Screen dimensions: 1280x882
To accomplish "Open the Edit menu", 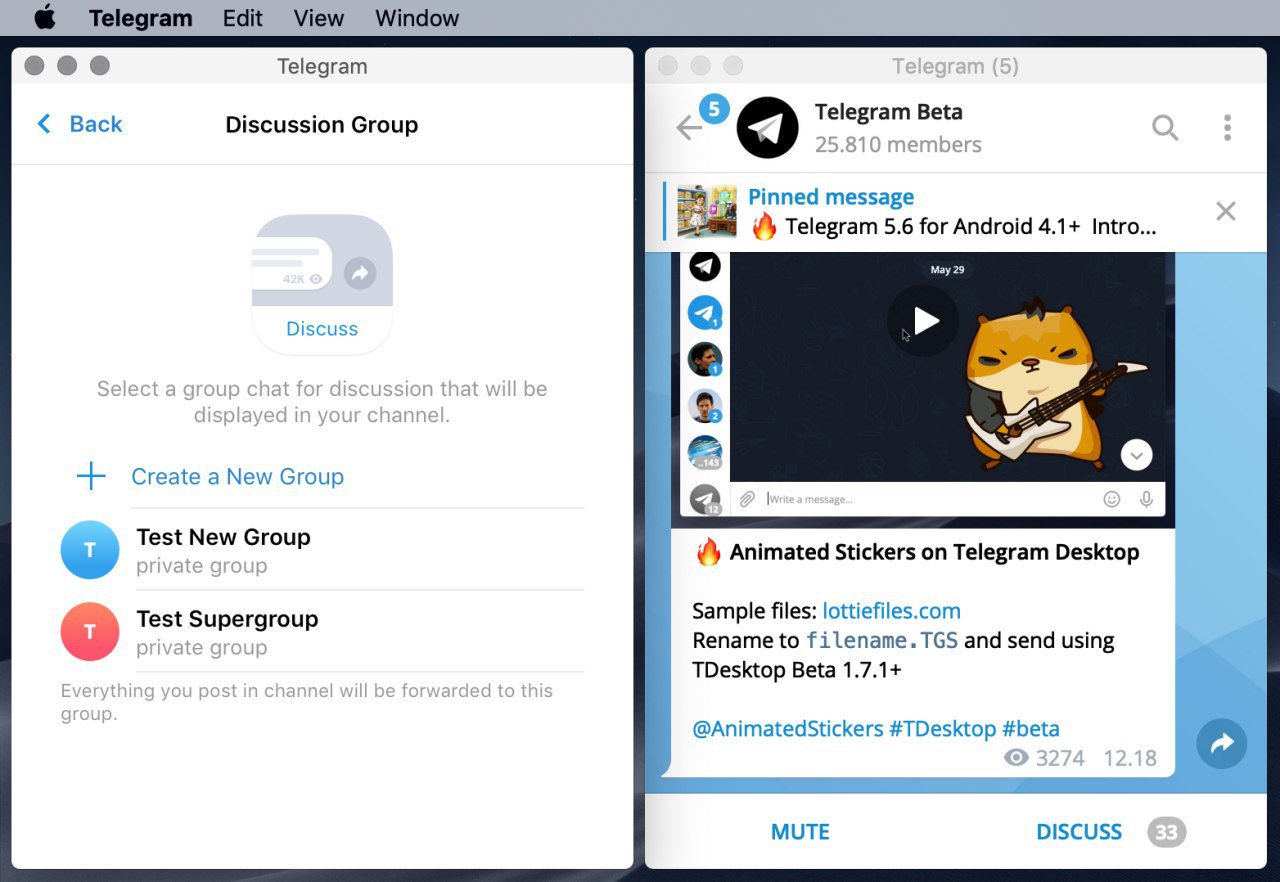I will tap(243, 18).
